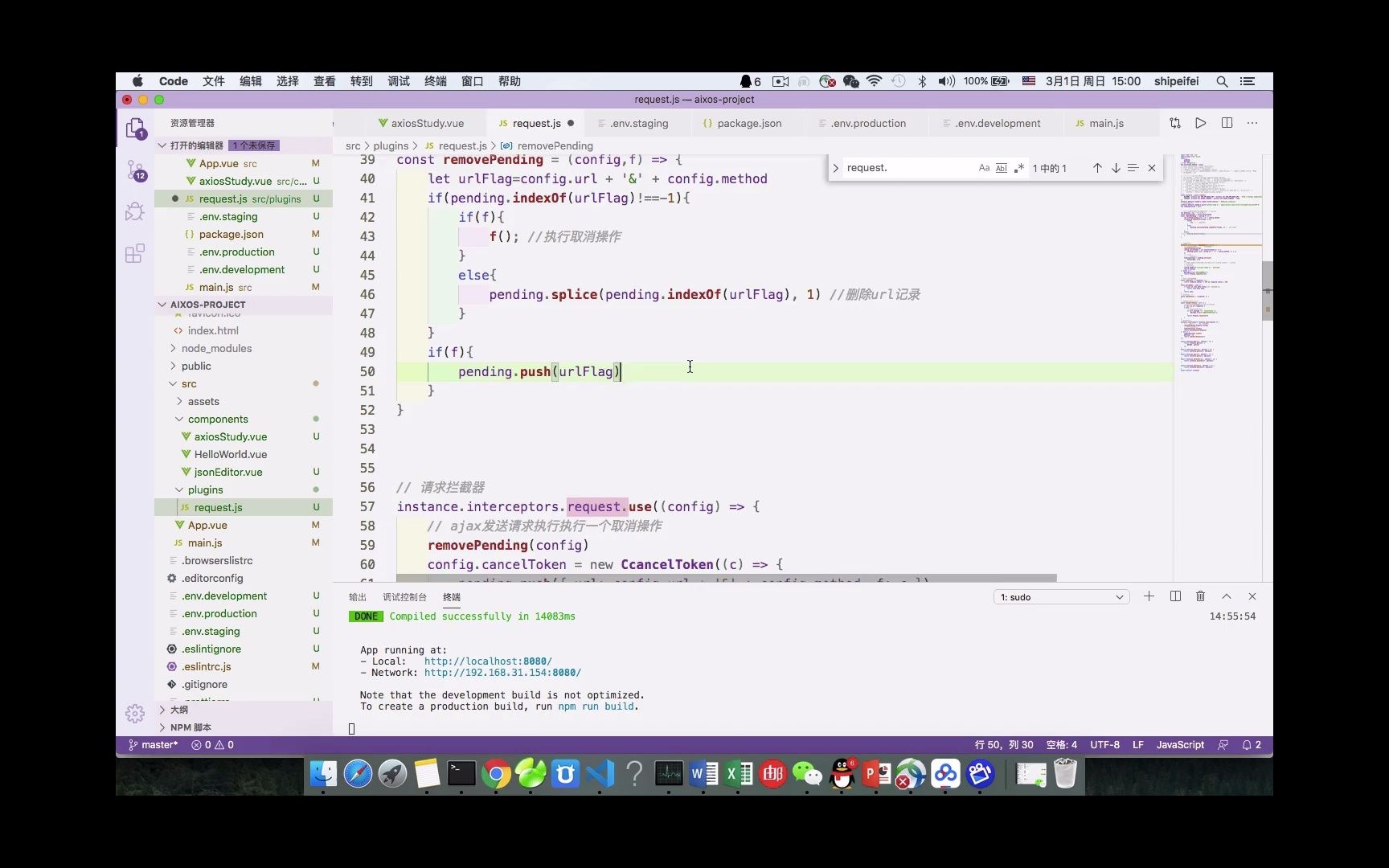
Task: Switch to the package.json tab
Action: pos(749,123)
